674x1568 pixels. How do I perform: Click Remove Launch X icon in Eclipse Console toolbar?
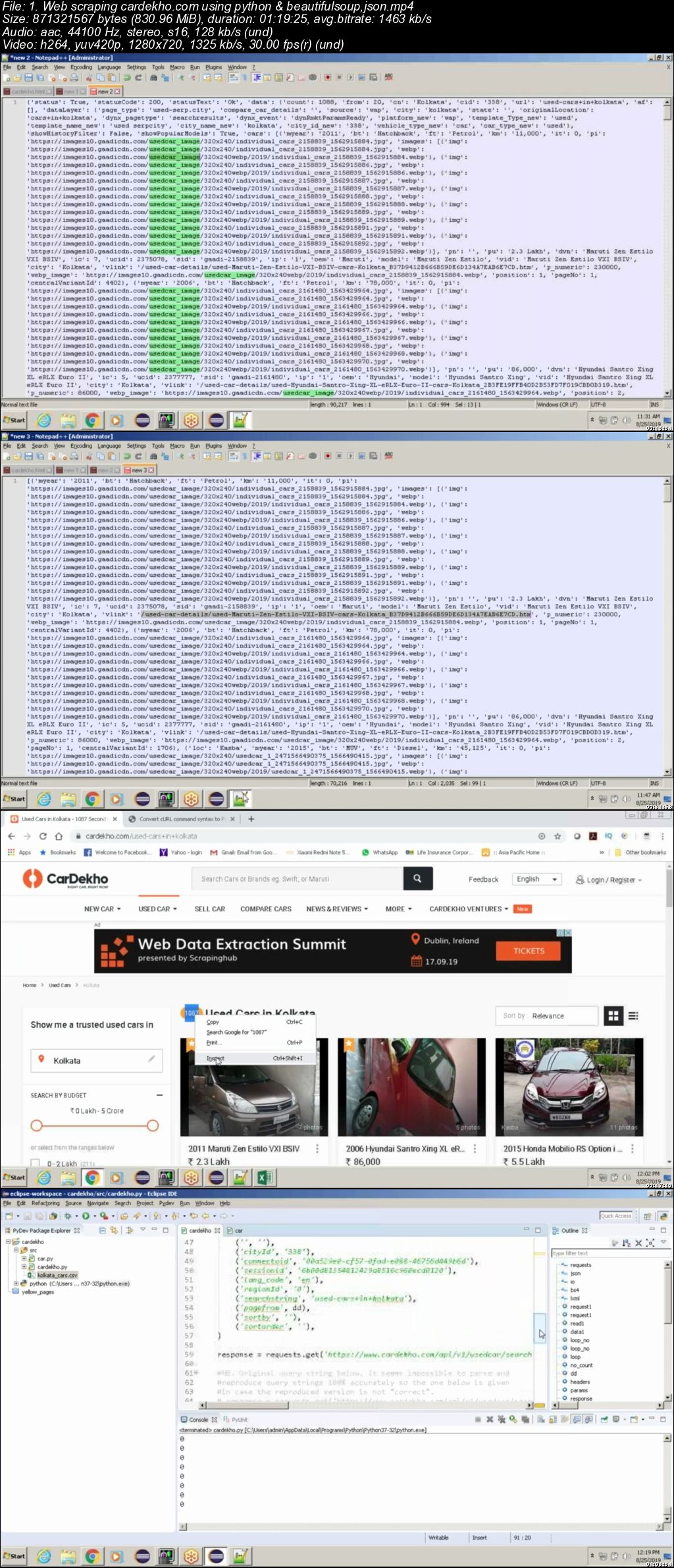(x=490, y=1419)
